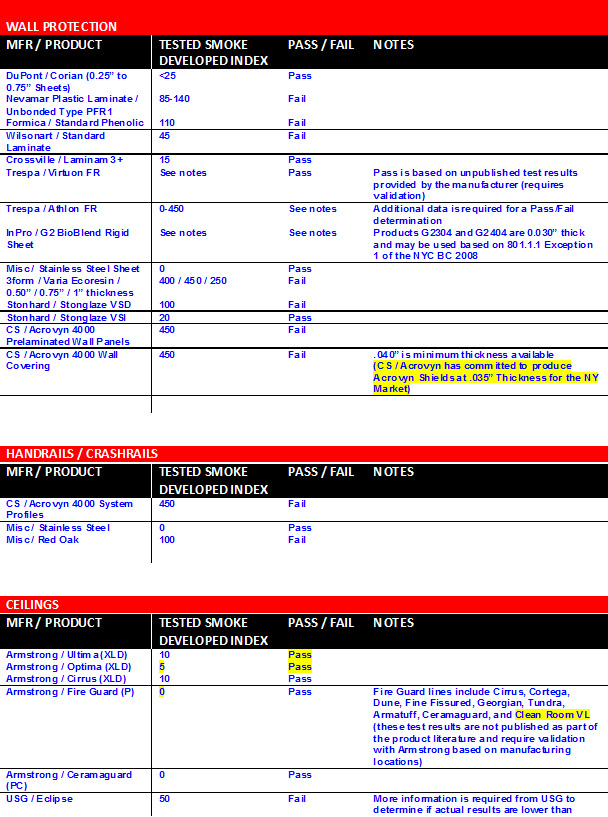Click 'Trespa / Athlon FR' product name
This screenshot has height=817, width=608.
[x=52, y=209]
